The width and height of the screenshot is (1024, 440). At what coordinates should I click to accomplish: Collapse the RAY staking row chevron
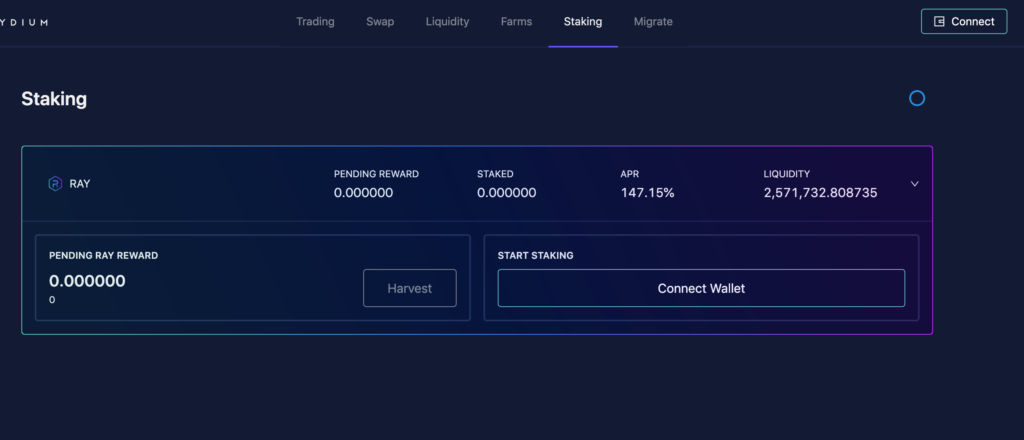click(x=914, y=184)
